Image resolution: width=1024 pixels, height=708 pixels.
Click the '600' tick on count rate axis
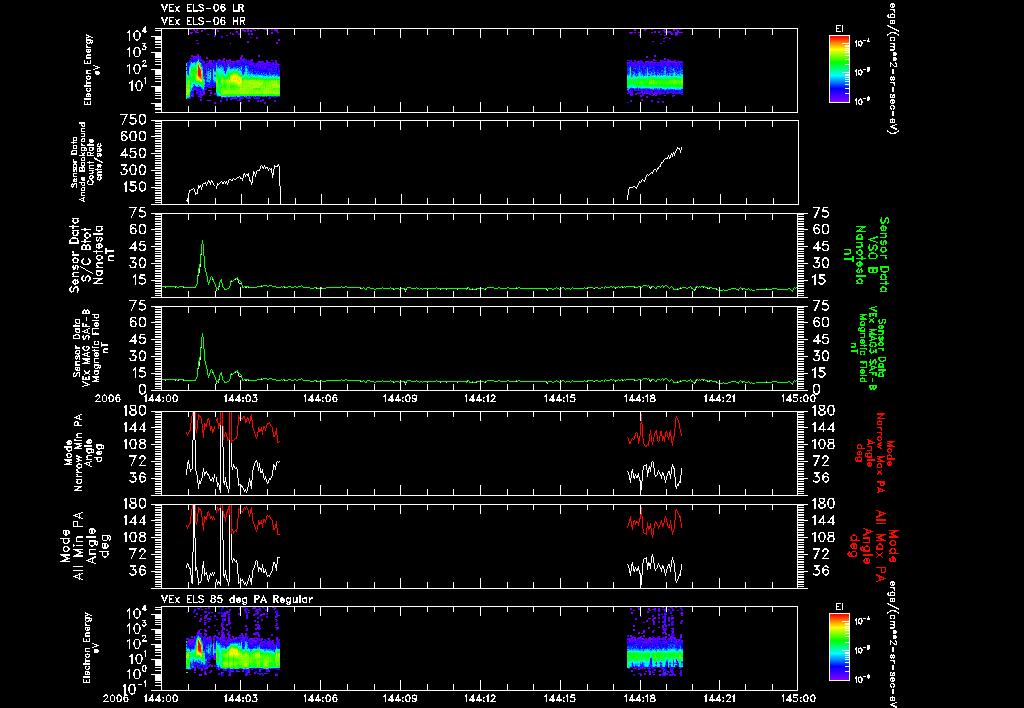coord(133,137)
